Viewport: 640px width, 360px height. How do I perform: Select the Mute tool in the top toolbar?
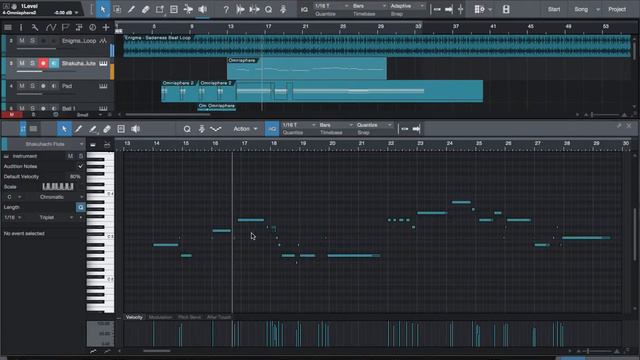click(174, 9)
